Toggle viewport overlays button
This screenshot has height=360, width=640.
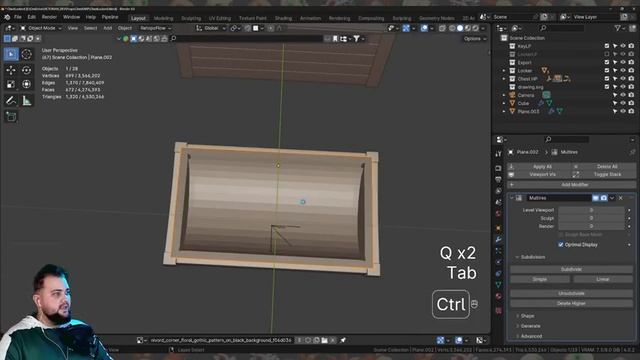click(x=424, y=28)
